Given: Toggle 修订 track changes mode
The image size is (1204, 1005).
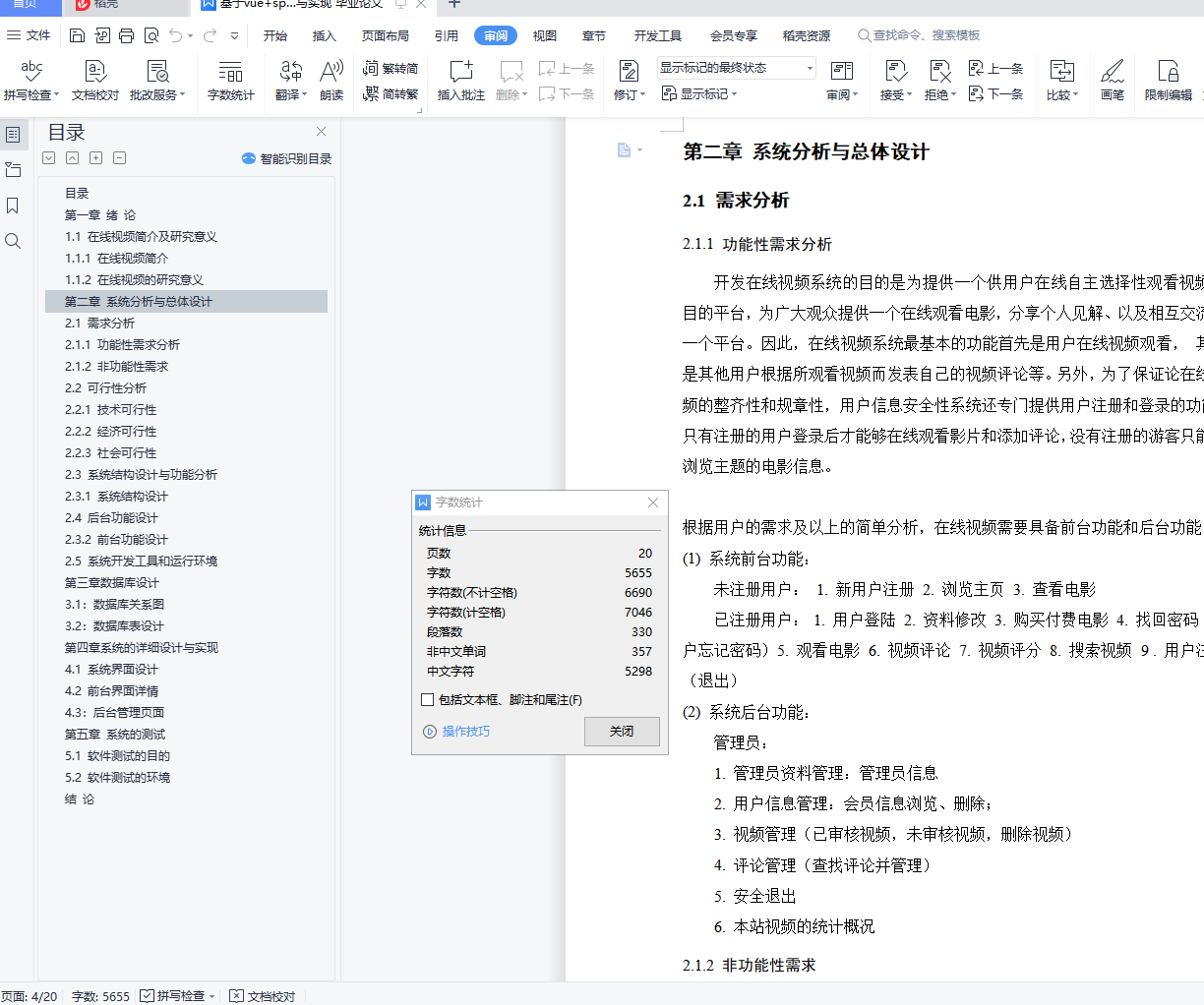Looking at the screenshot, I should (x=628, y=79).
